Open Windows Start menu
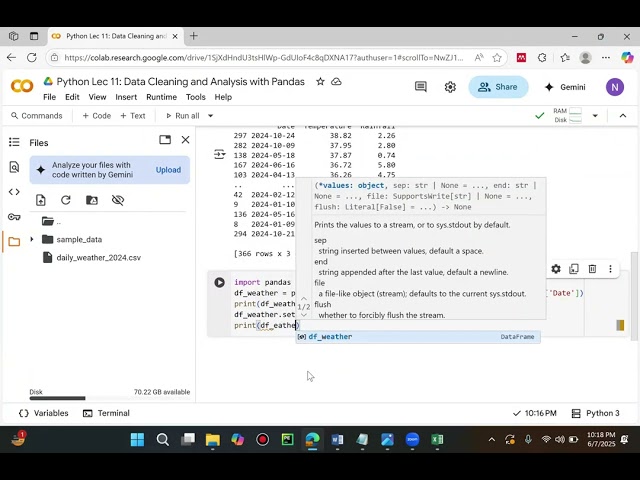The width and height of the screenshot is (640, 480). pos(138,440)
